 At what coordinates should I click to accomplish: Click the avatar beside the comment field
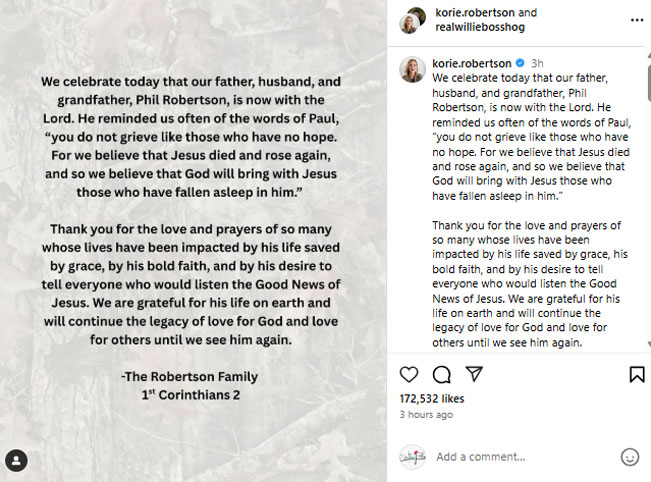pyautogui.click(x=412, y=457)
